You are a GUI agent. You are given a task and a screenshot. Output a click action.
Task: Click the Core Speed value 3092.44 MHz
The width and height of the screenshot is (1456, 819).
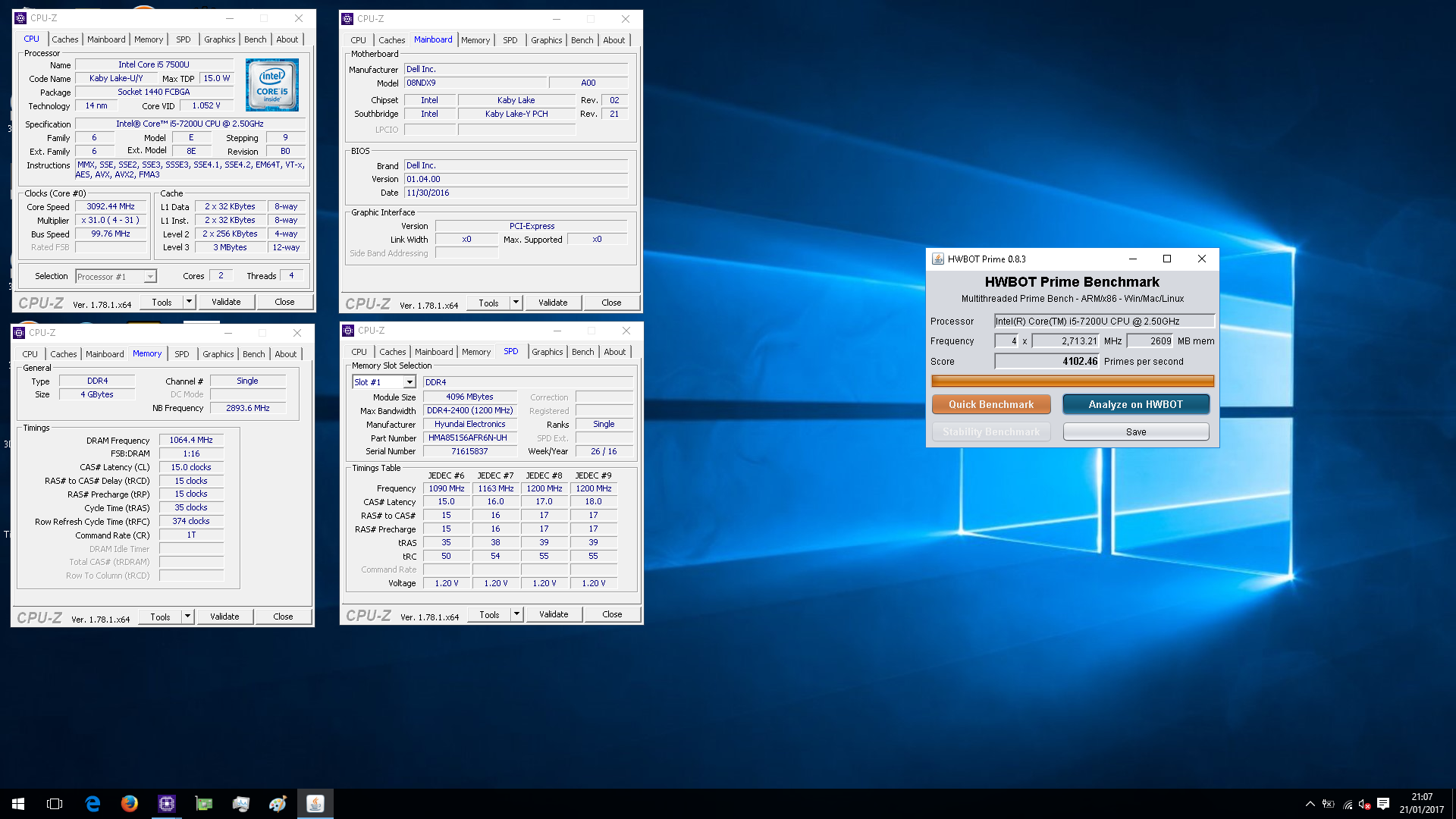click(x=111, y=206)
